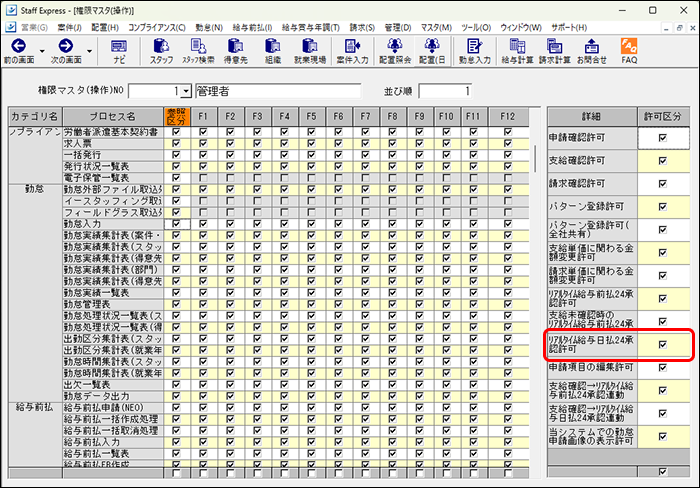Toggle the 申請項目の編集許可 checkbox
The width and height of the screenshot is (700, 488).
coord(662,368)
